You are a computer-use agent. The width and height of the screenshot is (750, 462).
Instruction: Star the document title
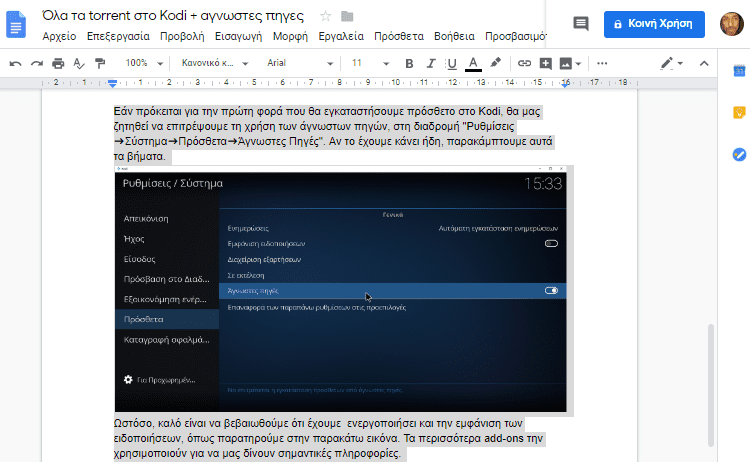tap(326, 16)
